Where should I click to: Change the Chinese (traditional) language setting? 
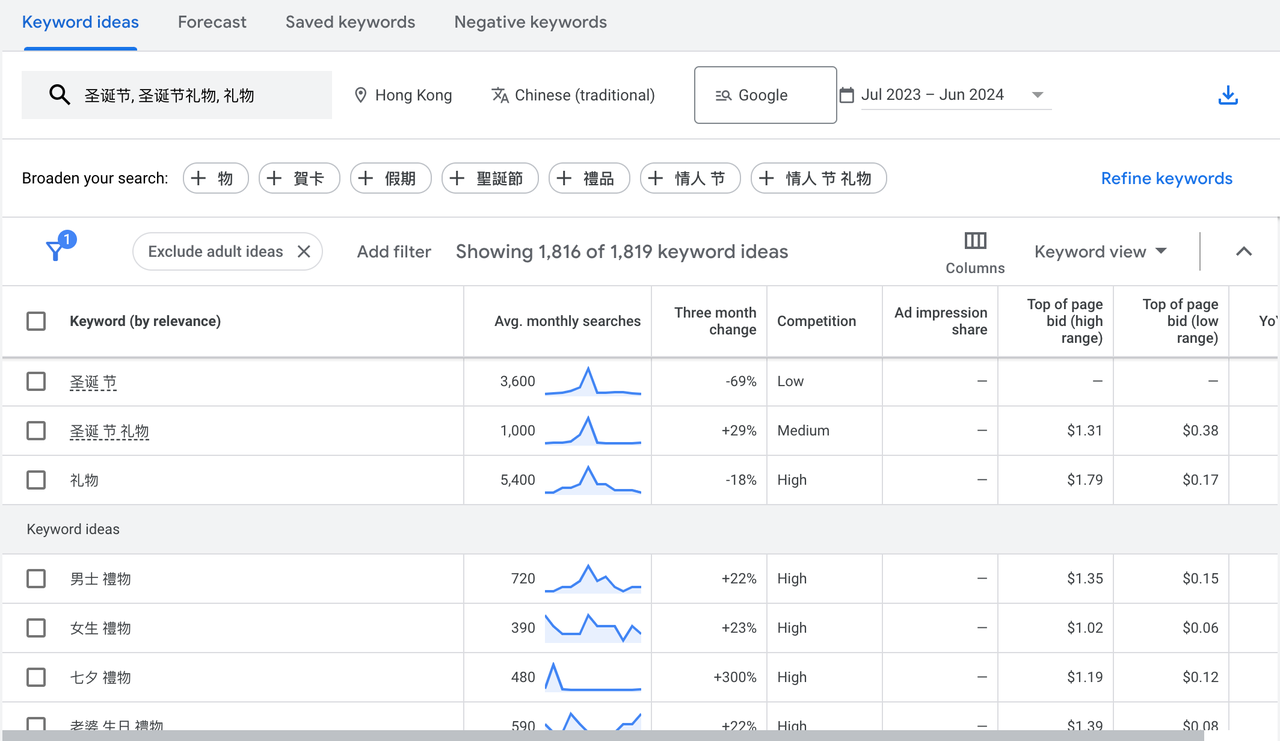(x=573, y=95)
